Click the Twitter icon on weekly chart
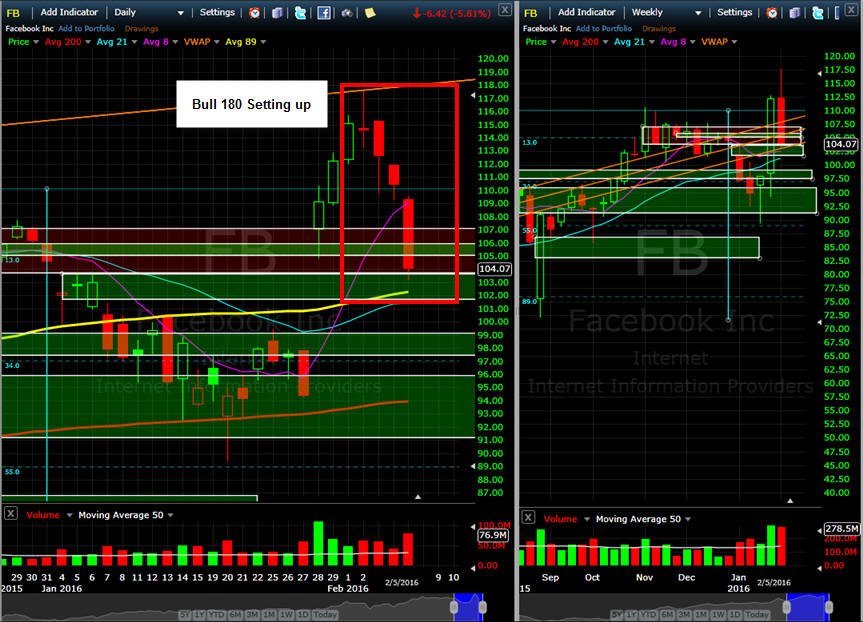Viewport: 863px width, 622px height. [818, 13]
